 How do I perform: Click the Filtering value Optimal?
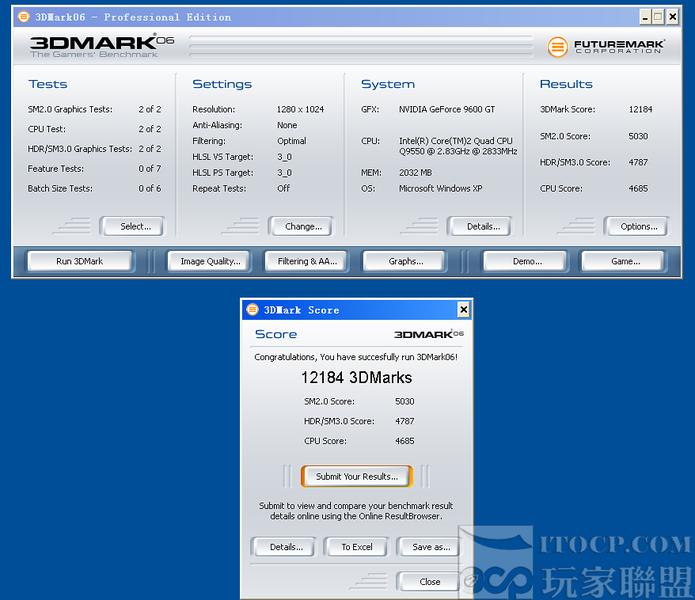point(291,141)
